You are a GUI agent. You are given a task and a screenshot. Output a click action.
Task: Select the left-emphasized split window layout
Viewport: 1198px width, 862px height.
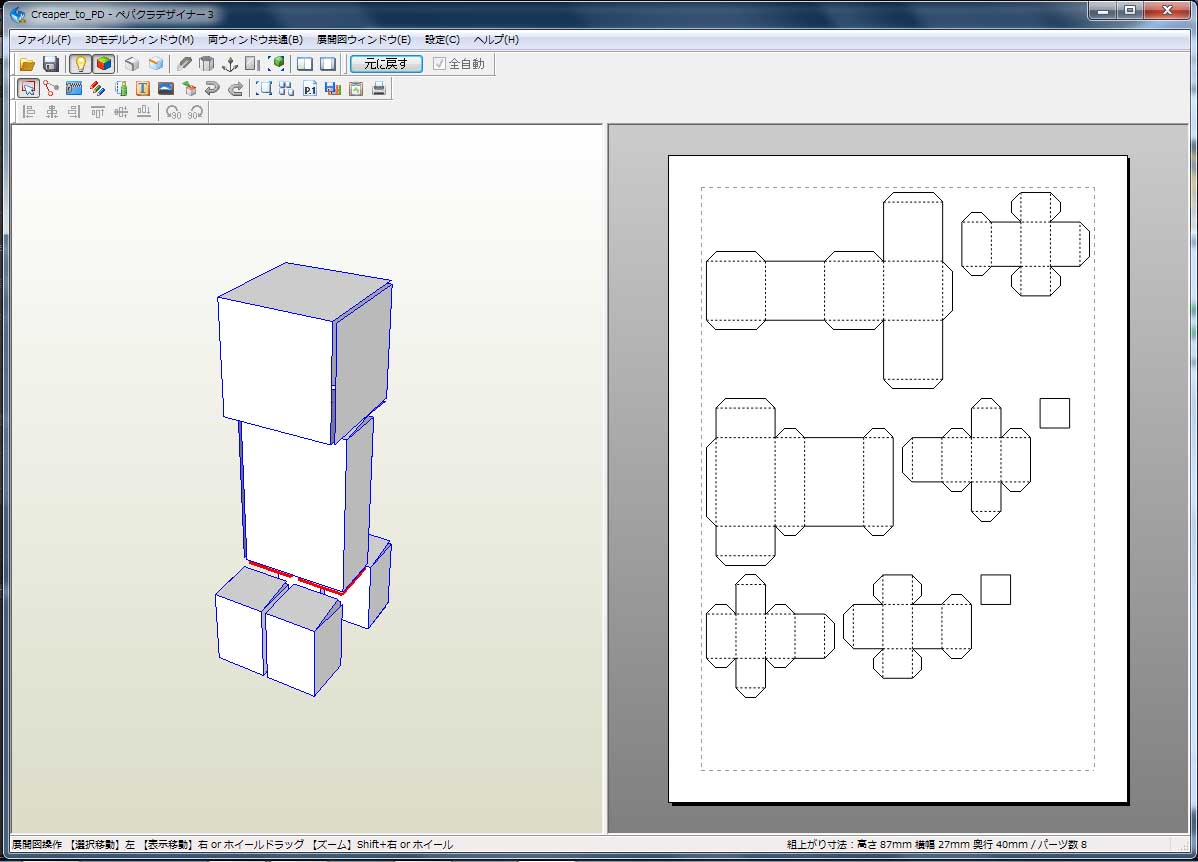304,64
